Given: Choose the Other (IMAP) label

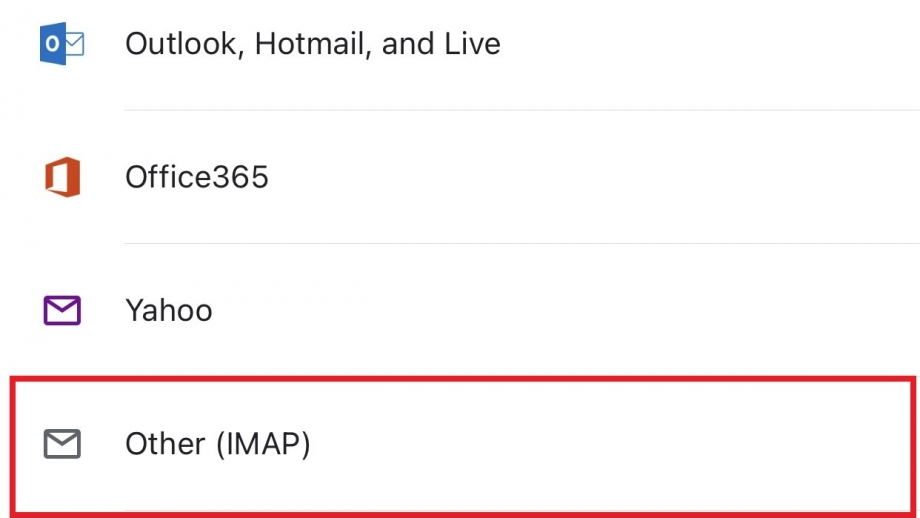Looking at the screenshot, I should 218,444.
